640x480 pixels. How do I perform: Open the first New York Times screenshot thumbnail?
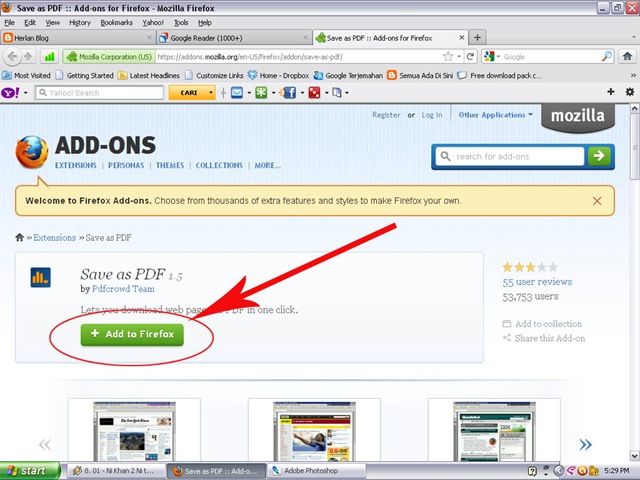coord(134,431)
